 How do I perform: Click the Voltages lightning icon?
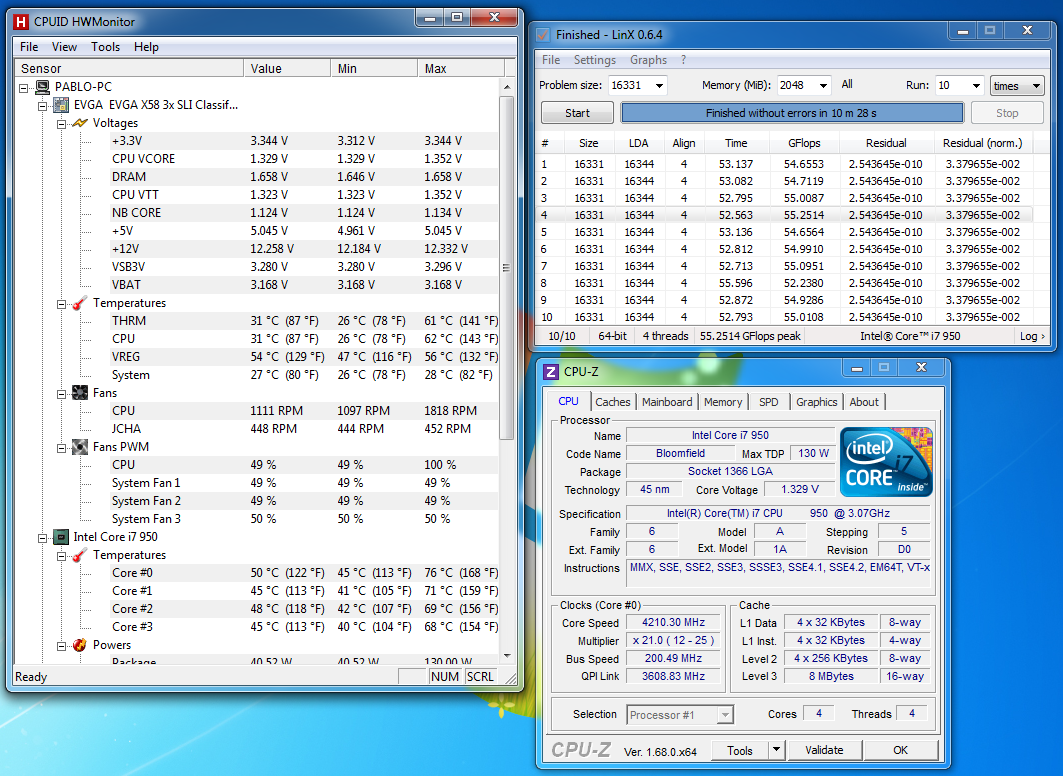[x=80, y=123]
